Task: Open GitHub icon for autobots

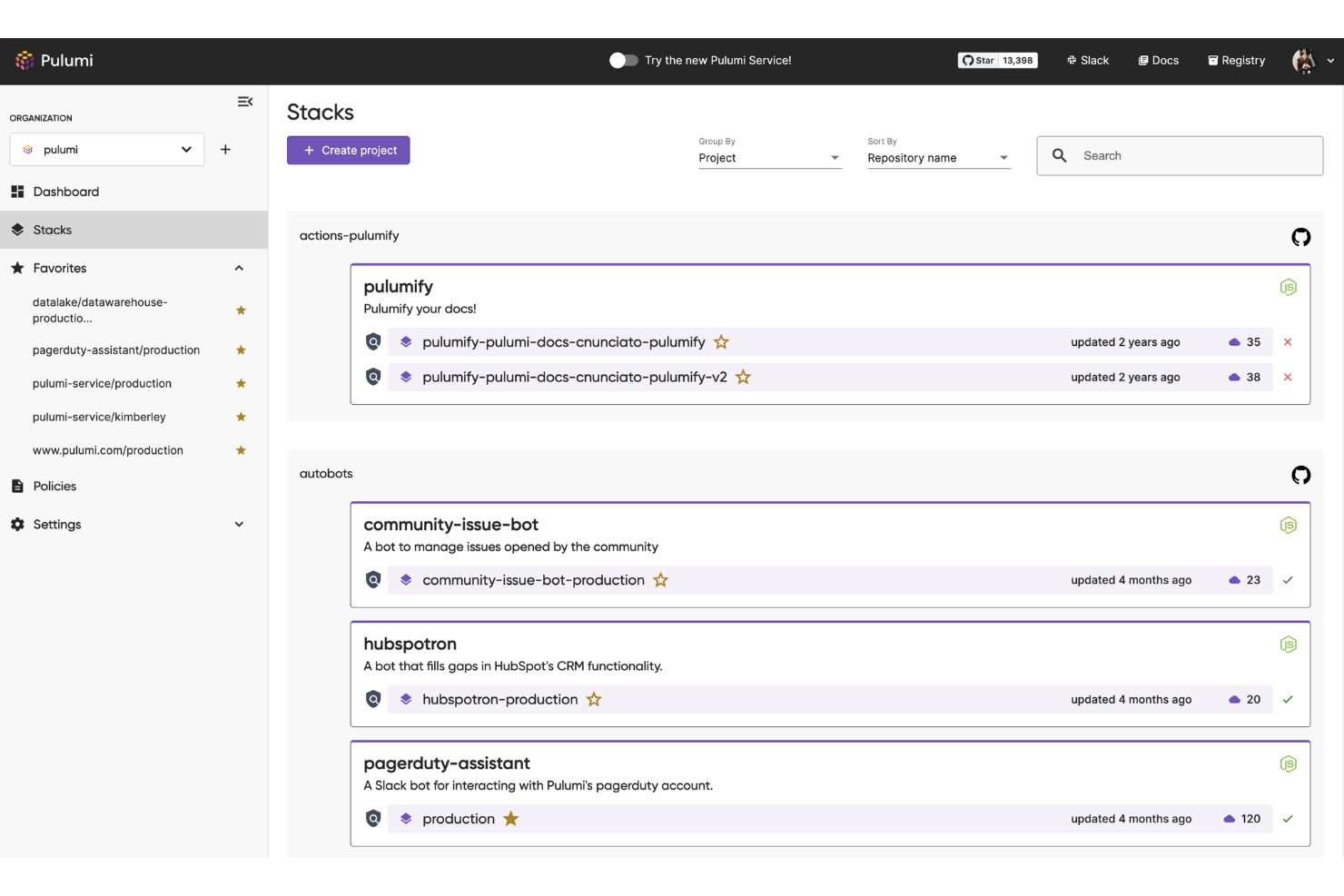Action: pyautogui.click(x=1301, y=475)
